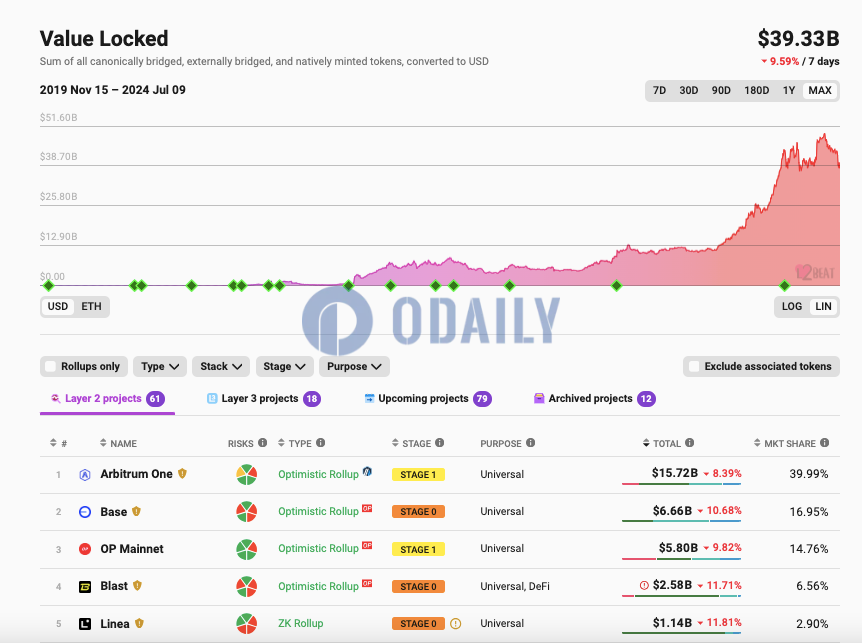The image size is (862, 643).
Task: Switch chart currency to USD
Action: point(58,307)
